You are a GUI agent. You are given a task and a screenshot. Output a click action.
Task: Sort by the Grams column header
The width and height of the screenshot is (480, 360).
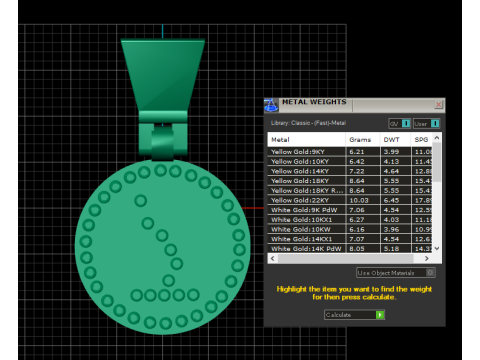362,140
